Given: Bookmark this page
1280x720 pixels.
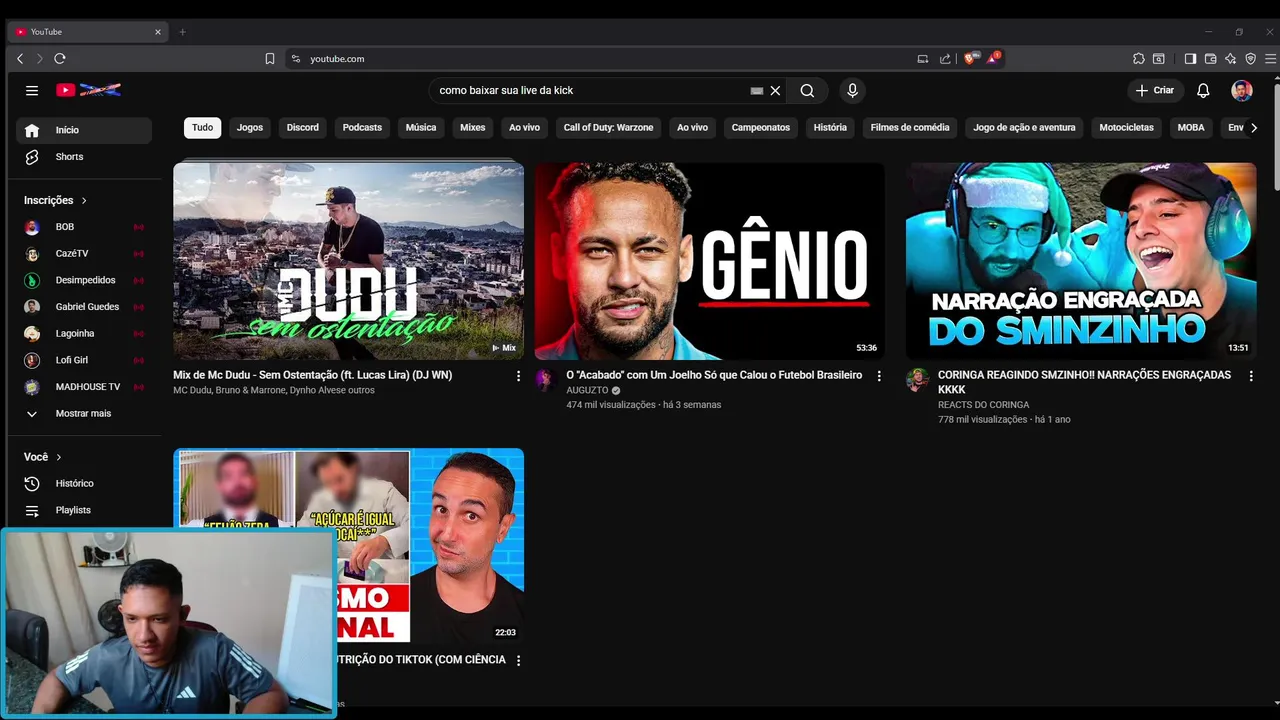Looking at the screenshot, I should [x=270, y=59].
